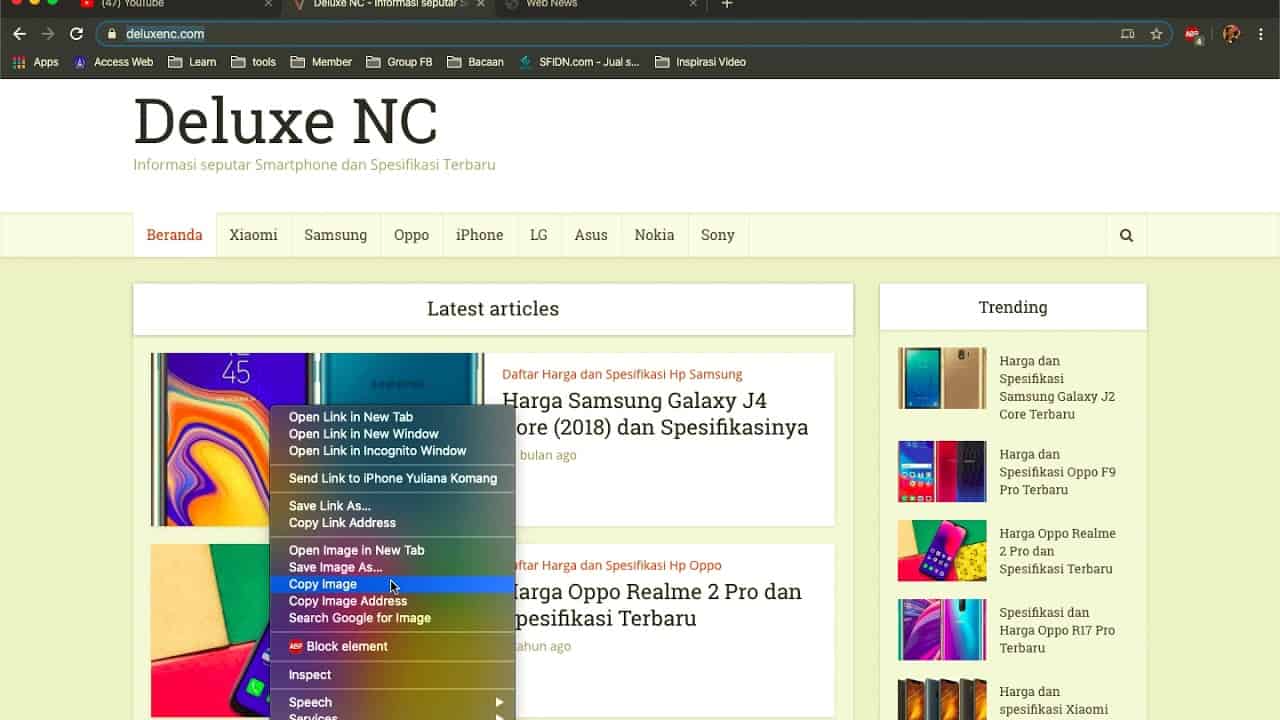Select Send Link to iPhone Yuliana Komang
The image size is (1280, 720).
392,478
